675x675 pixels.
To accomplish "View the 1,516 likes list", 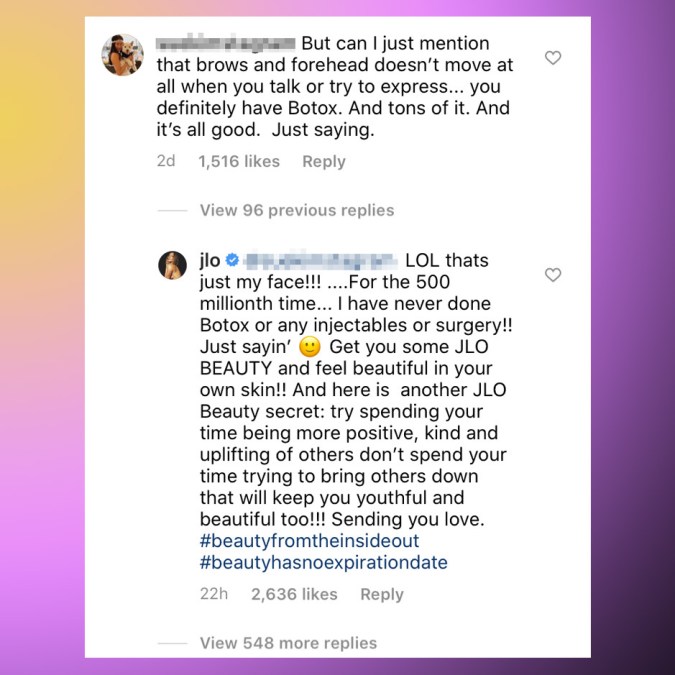I will [x=239, y=161].
